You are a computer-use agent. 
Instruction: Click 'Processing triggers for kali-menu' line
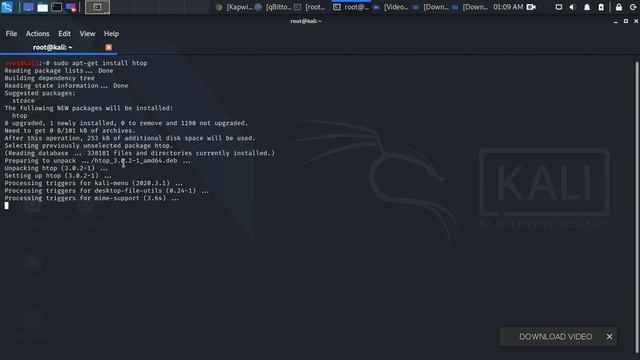[x=93, y=183]
